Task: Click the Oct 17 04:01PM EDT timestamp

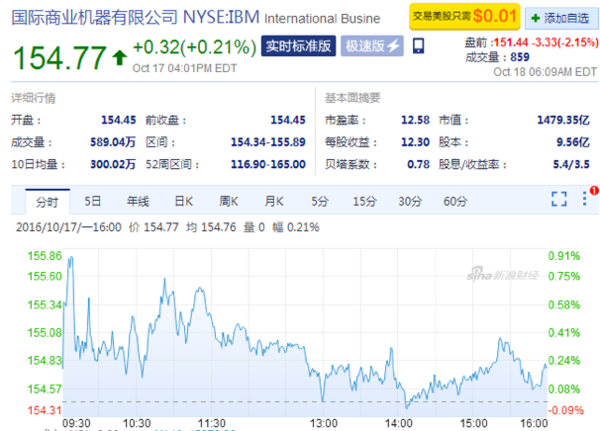Action: [x=184, y=68]
